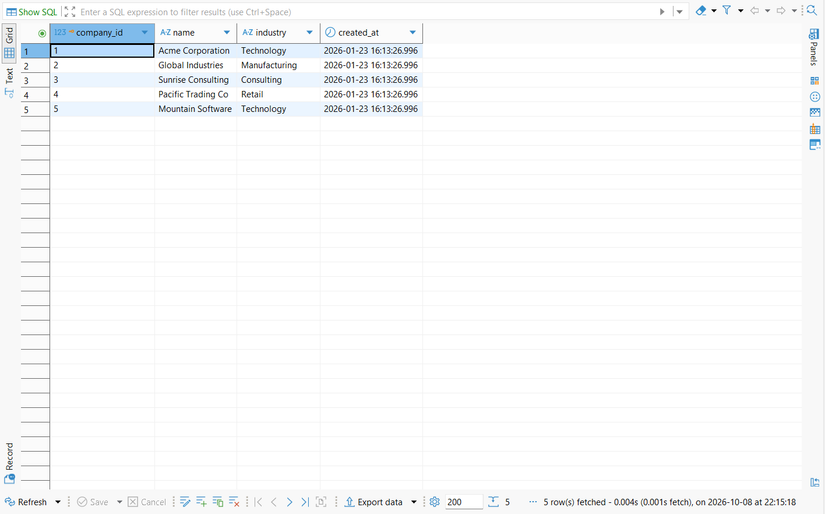Select the Sunrise Consulting cell

(x=196, y=80)
